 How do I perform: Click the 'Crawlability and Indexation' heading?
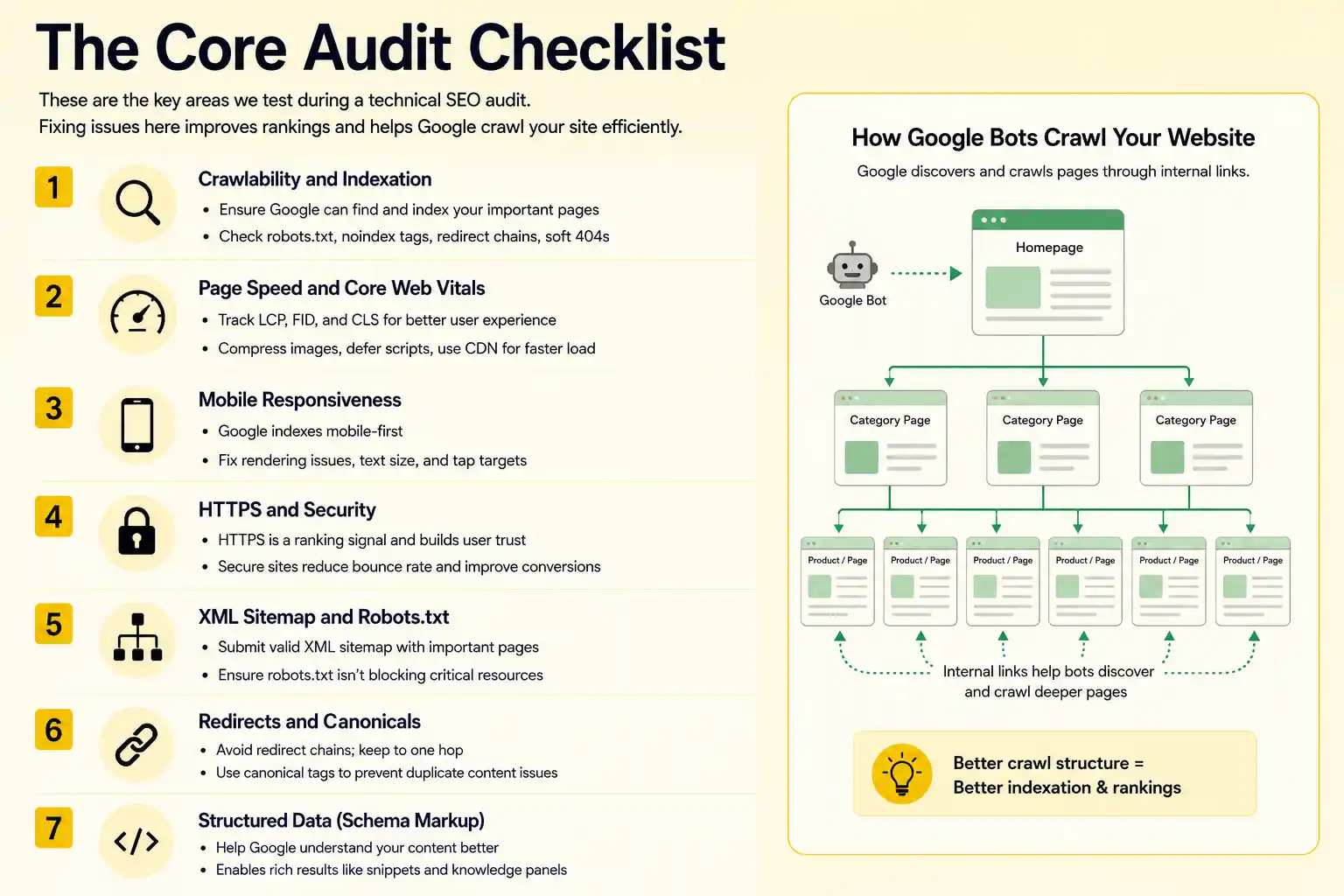coord(315,179)
